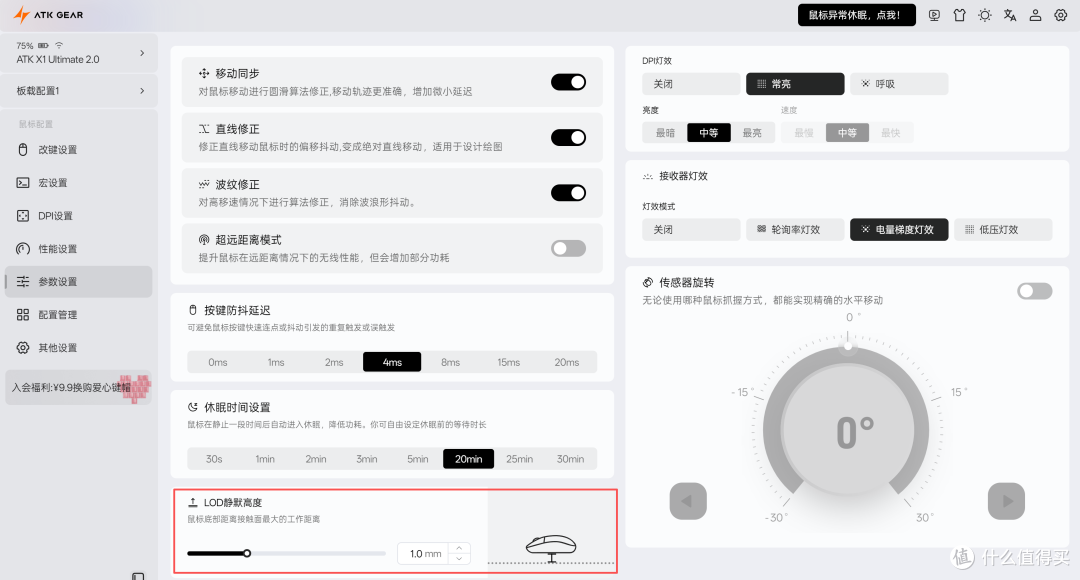Click the mouse icon beside 改键设置
1080x580 pixels.
[x=23, y=149]
